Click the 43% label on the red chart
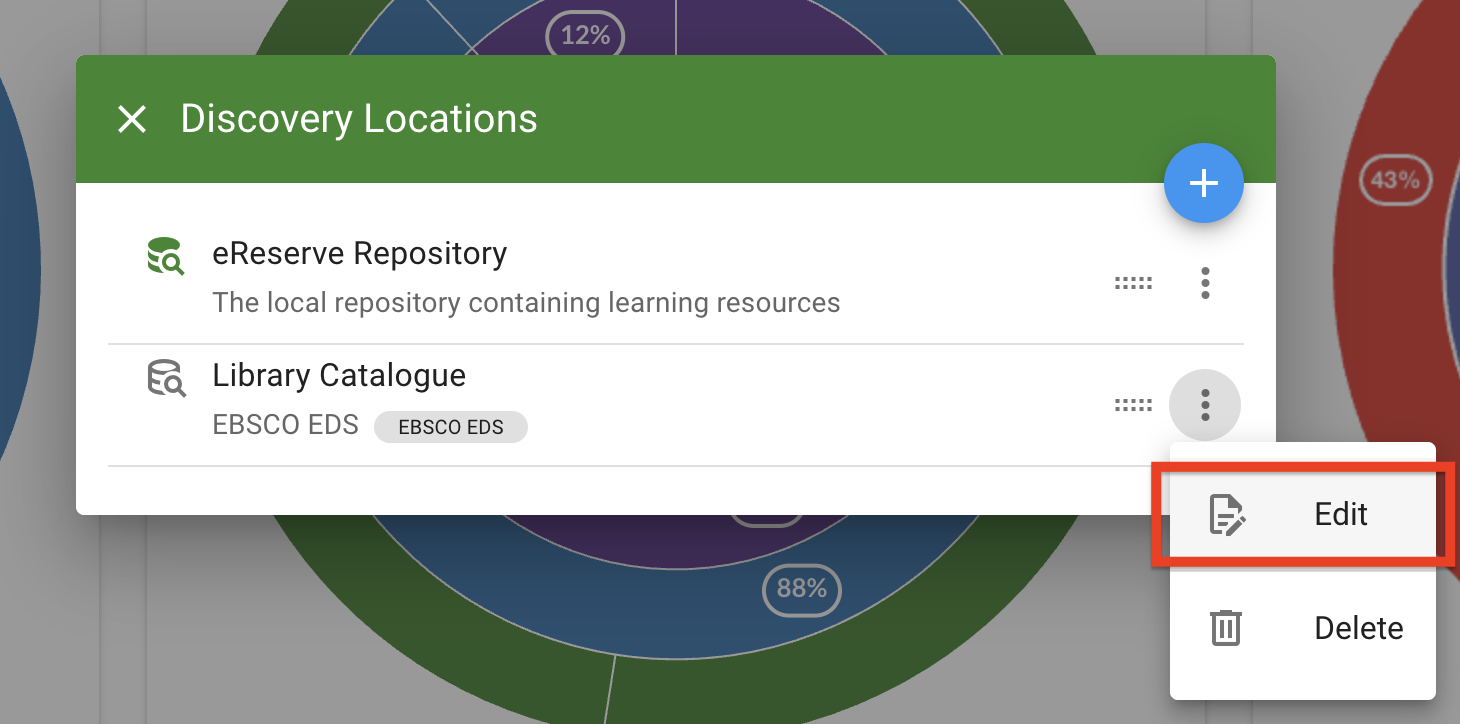1460x724 pixels. tap(1394, 181)
